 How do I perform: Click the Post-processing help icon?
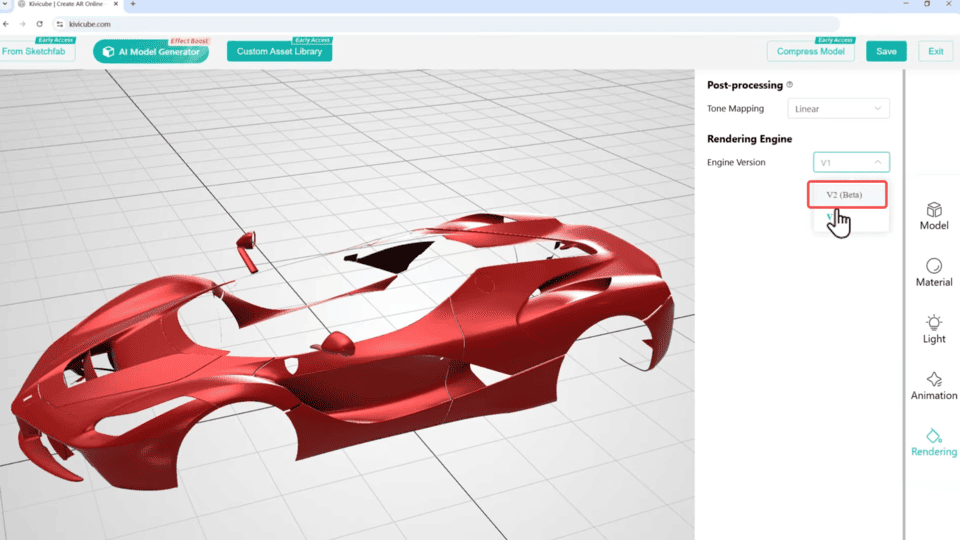789,84
